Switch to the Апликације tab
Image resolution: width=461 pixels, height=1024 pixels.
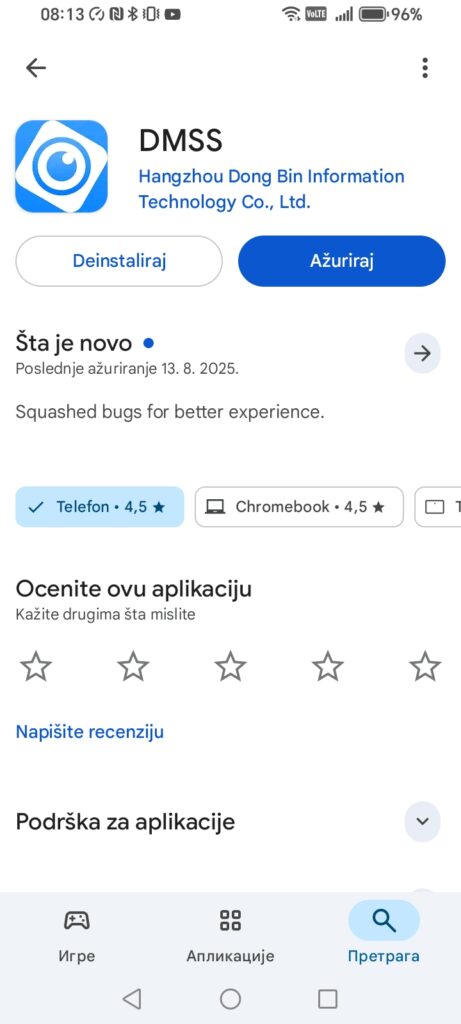[x=230, y=935]
